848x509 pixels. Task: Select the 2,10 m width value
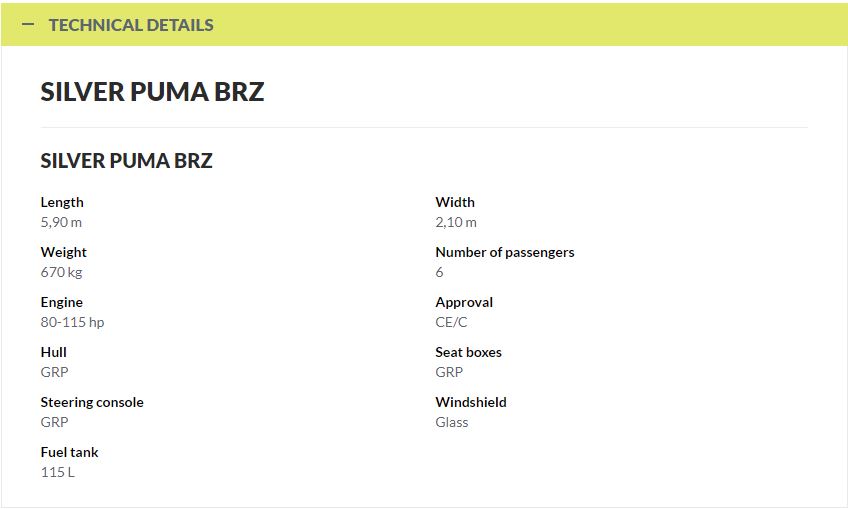click(x=456, y=222)
